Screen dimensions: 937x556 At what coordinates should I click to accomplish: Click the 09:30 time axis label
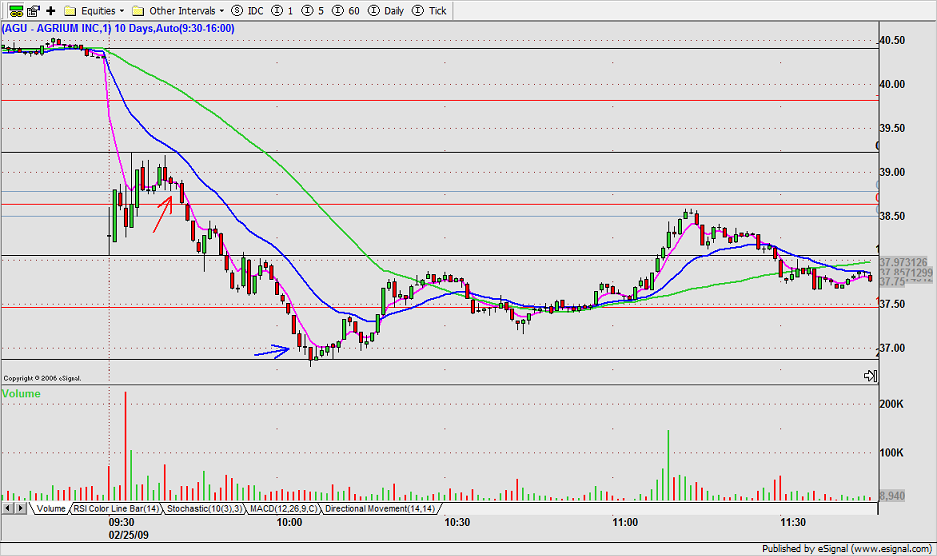121,523
